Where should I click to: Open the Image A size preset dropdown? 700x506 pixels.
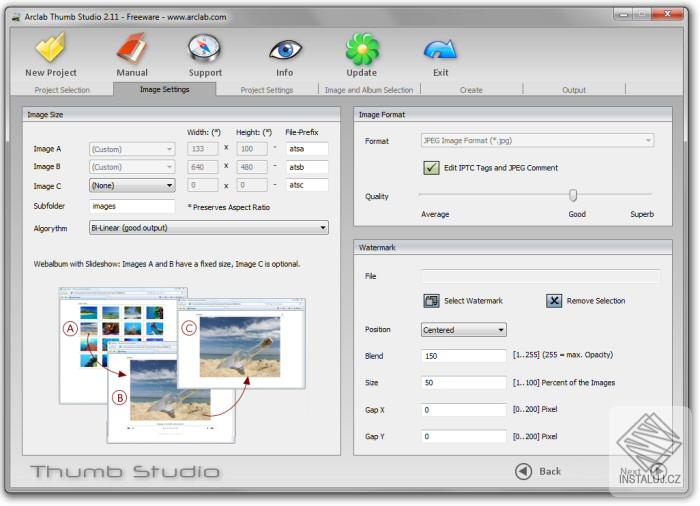[x=132, y=149]
